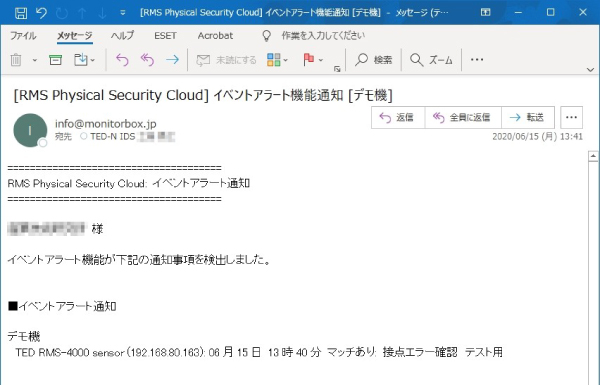Switch to the Acrobat ribbon tab

[x=215, y=36]
